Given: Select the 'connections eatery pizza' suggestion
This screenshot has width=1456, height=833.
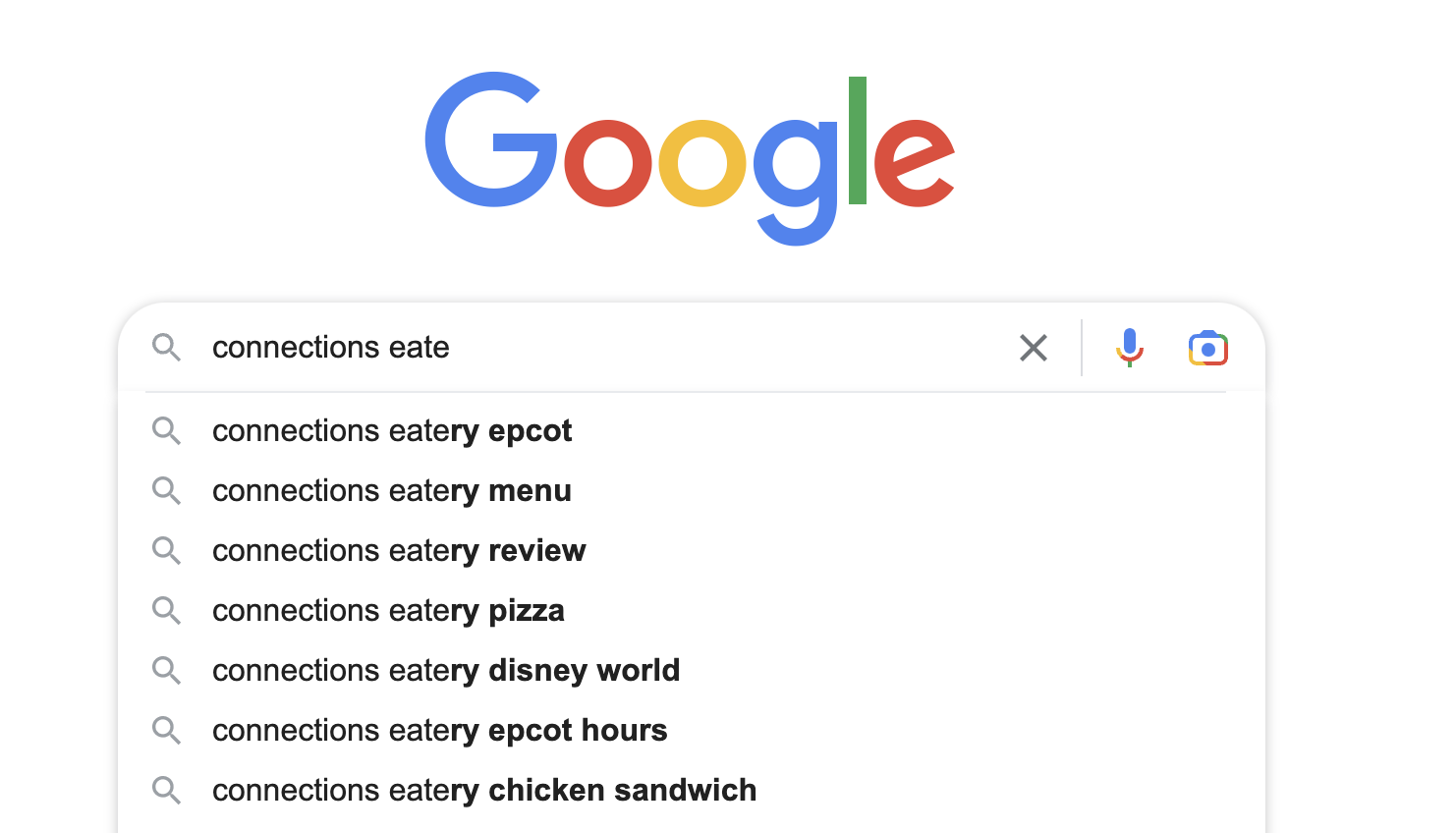Looking at the screenshot, I should (x=692, y=610).
